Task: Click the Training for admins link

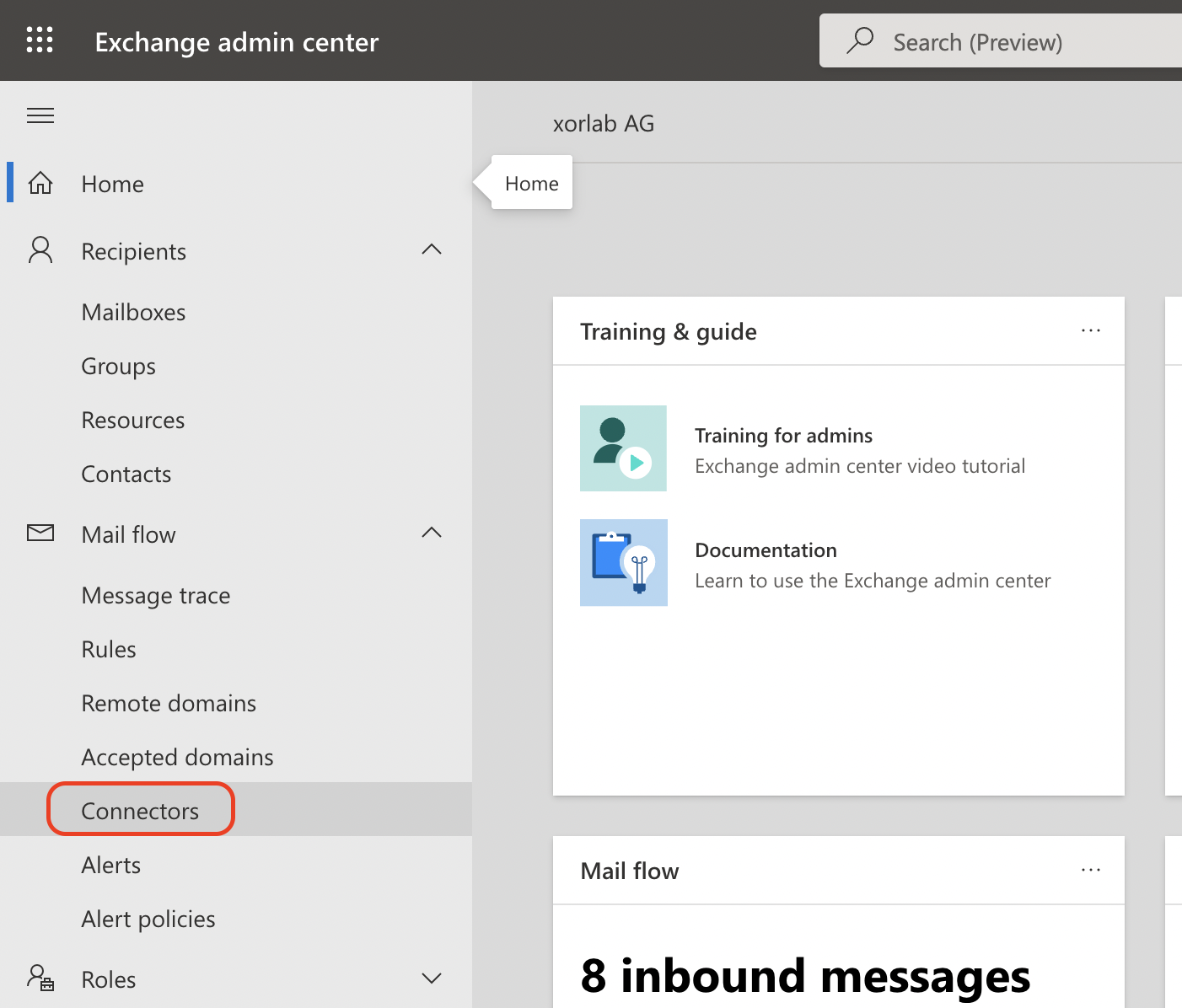Action: tap(783, 436)
